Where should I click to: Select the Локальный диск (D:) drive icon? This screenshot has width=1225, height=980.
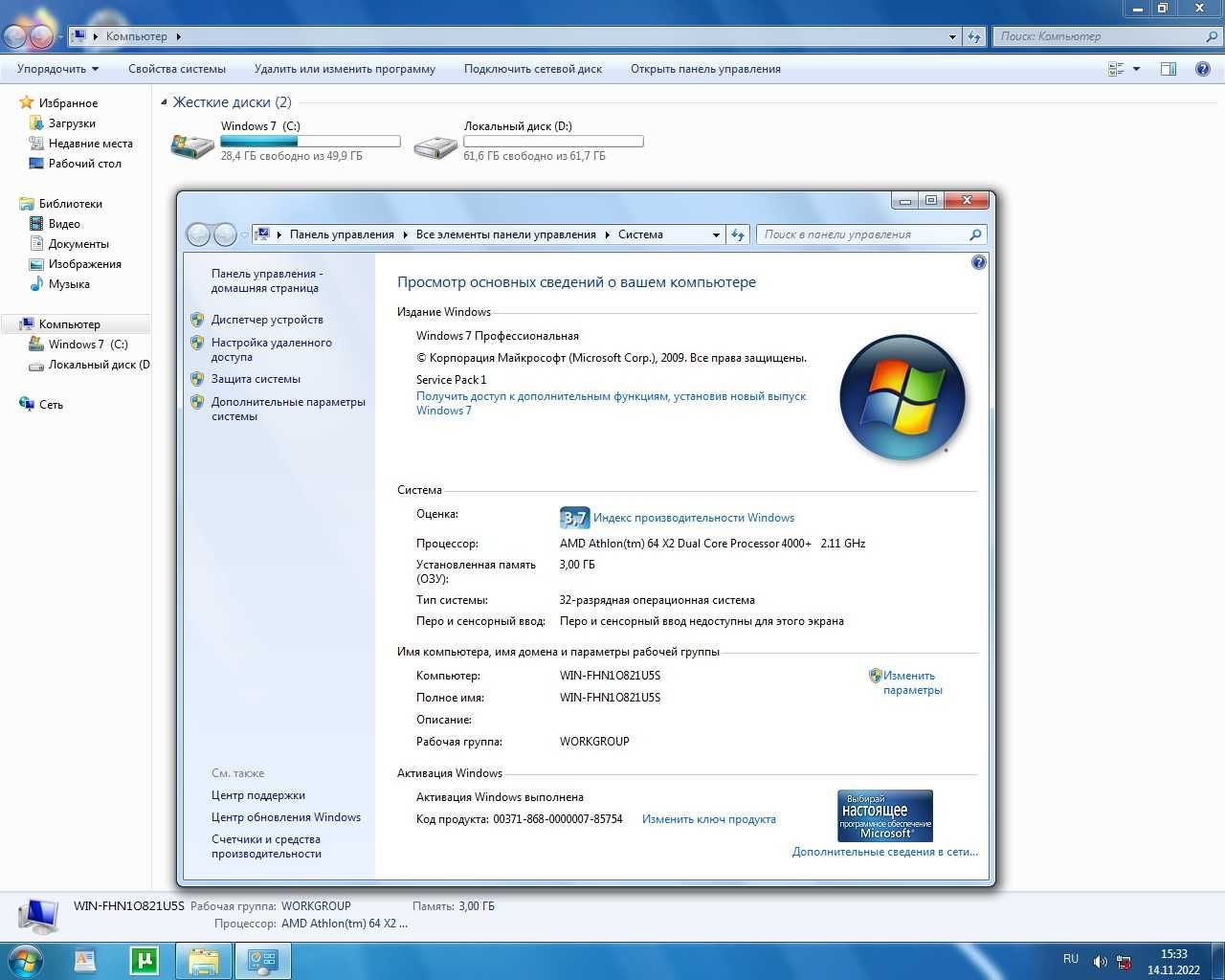(435, 145)
